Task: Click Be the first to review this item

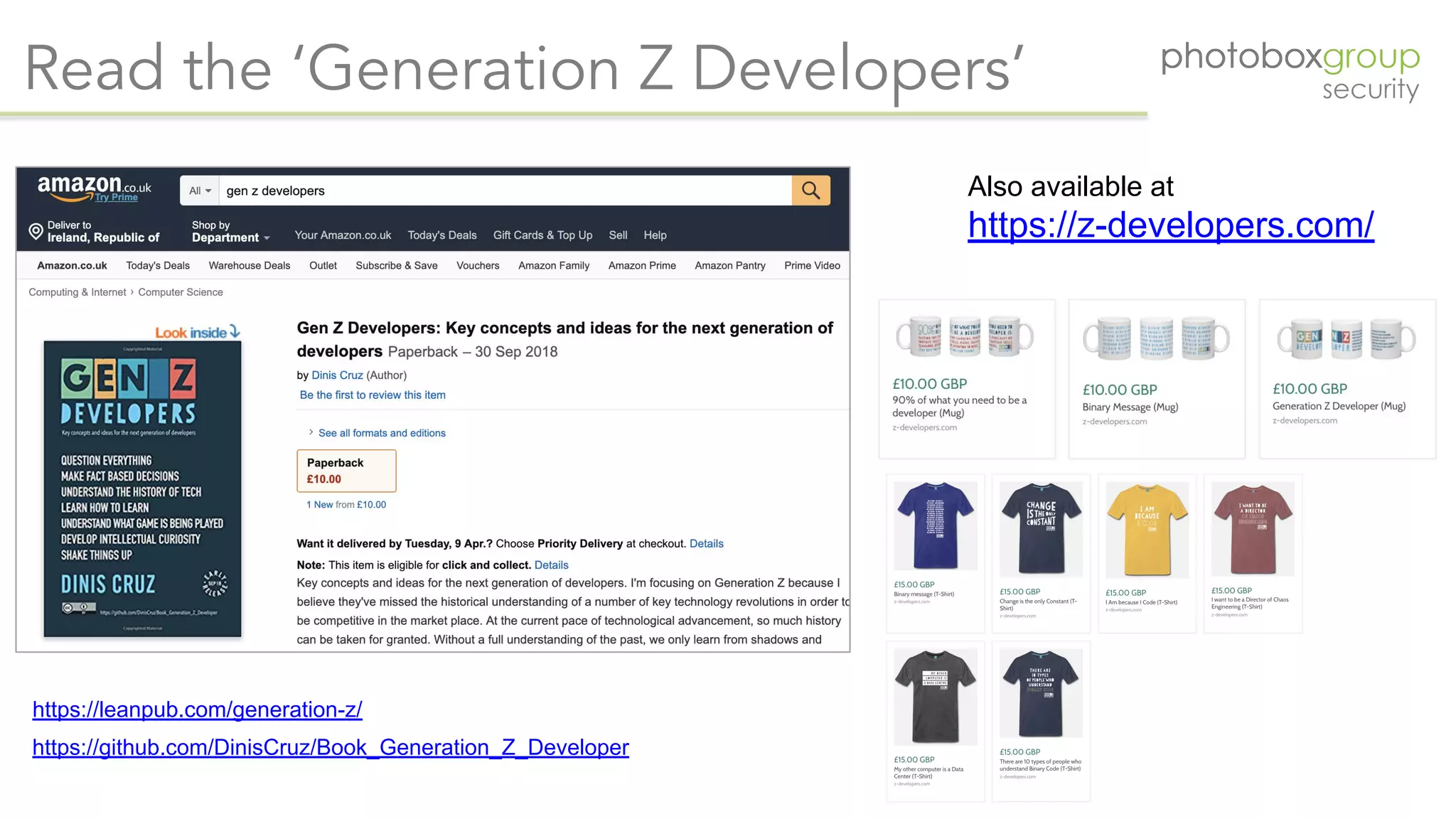Action: tap(373, 395)
